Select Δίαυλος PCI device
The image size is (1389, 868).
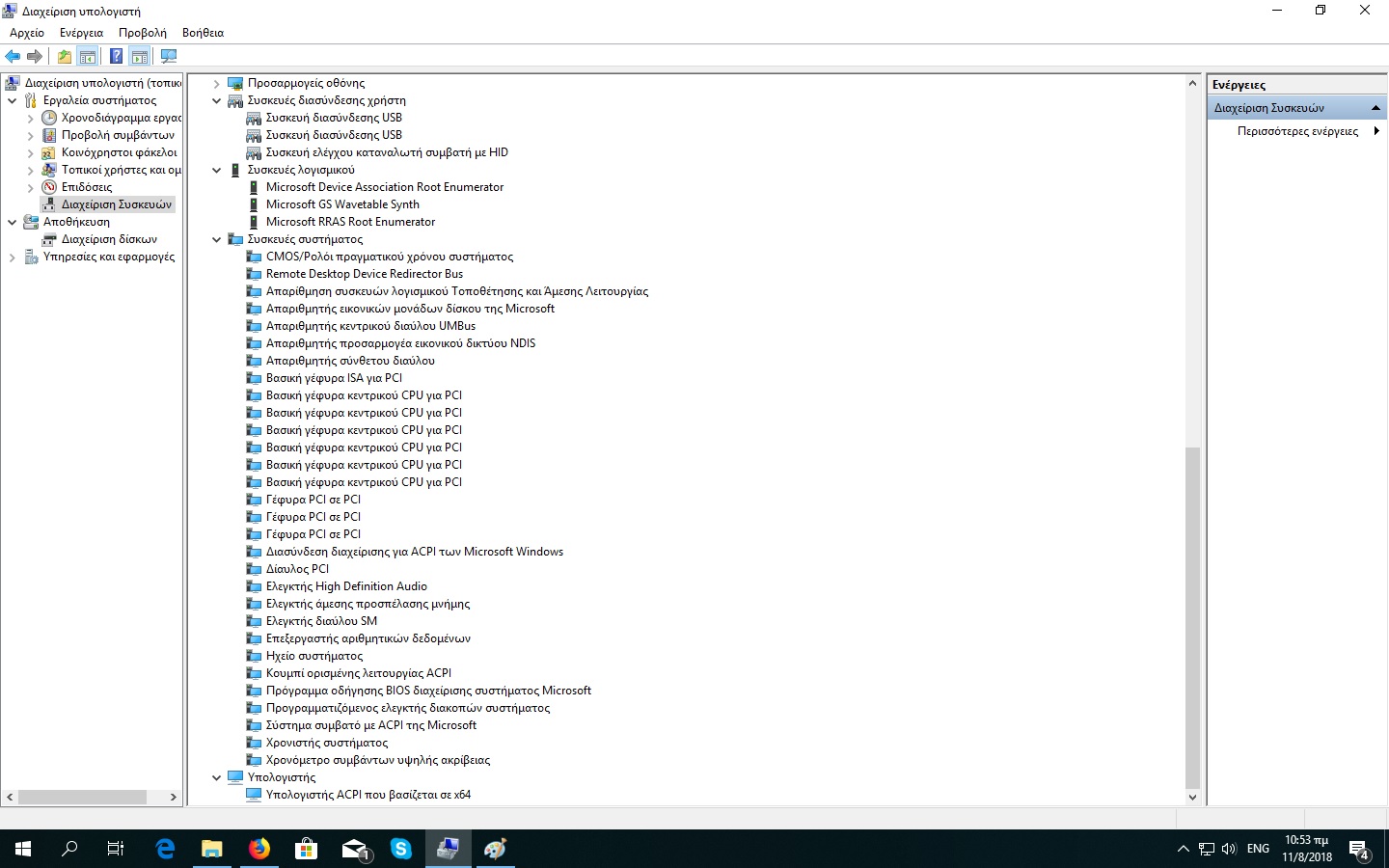pyautogui.click(x=297, y=569)
